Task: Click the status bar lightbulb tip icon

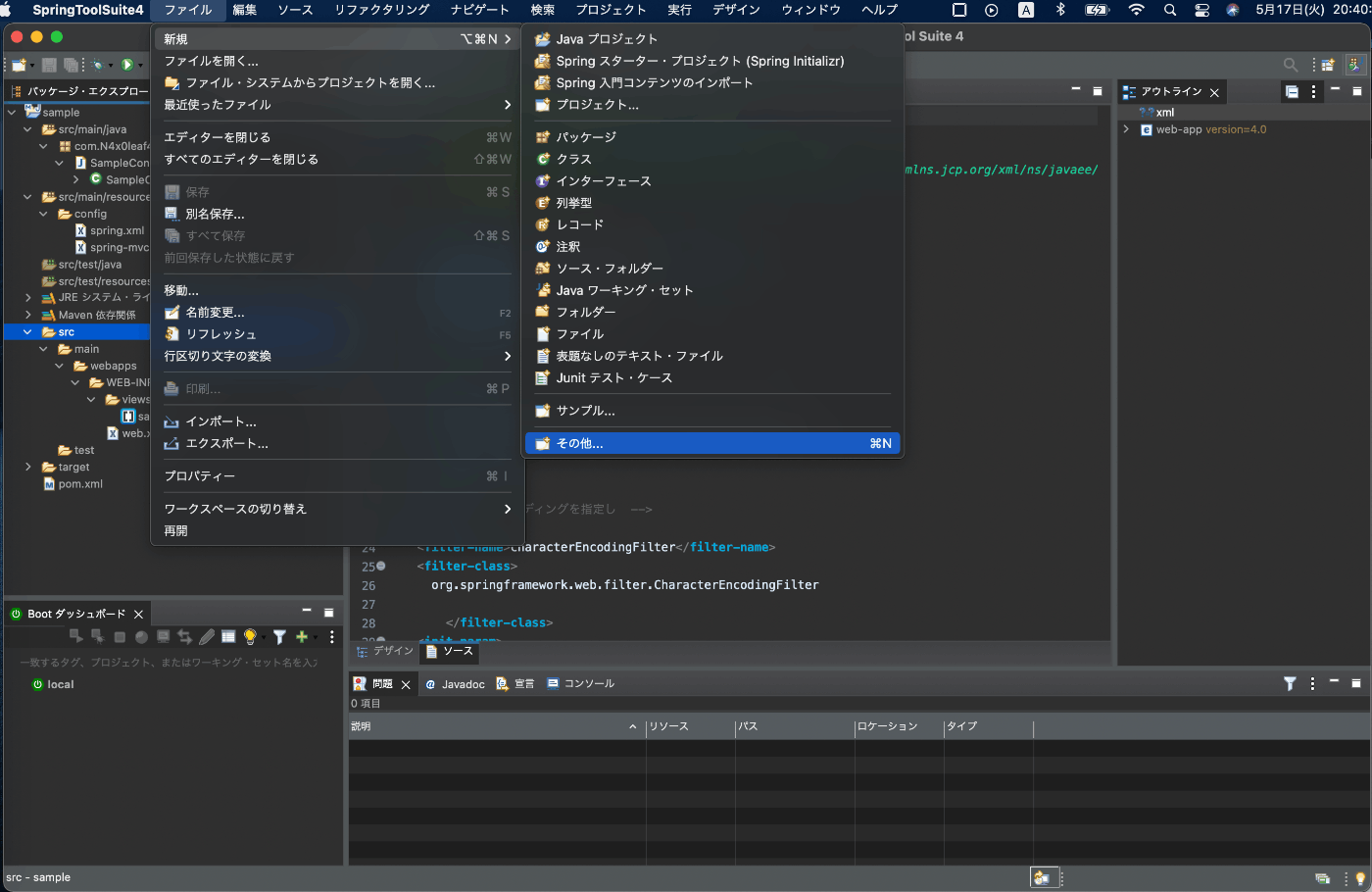Action: click(x=1359, y=878)
